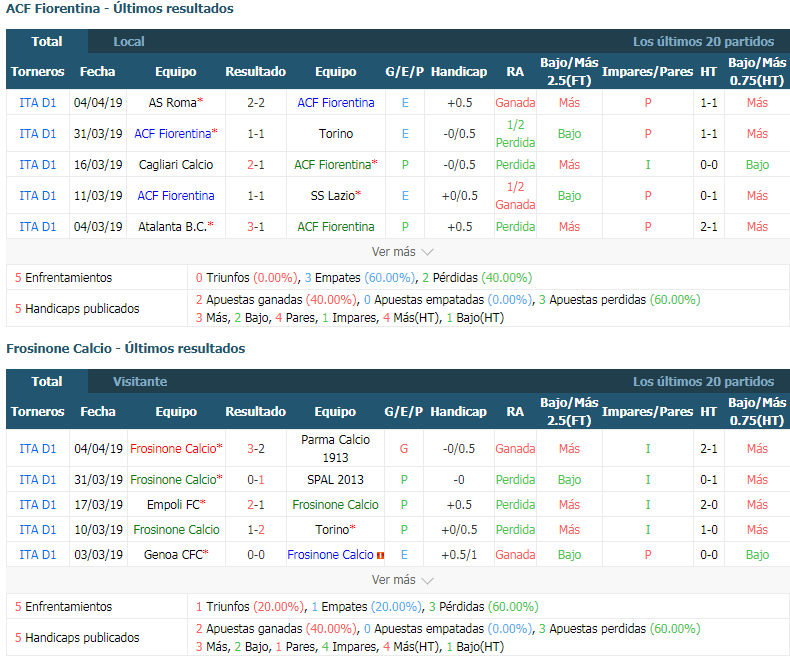Click the G/E/P header in the Fiorentina table
The height and width of the screenshot is (660, 790).
(x=405, y=72)
